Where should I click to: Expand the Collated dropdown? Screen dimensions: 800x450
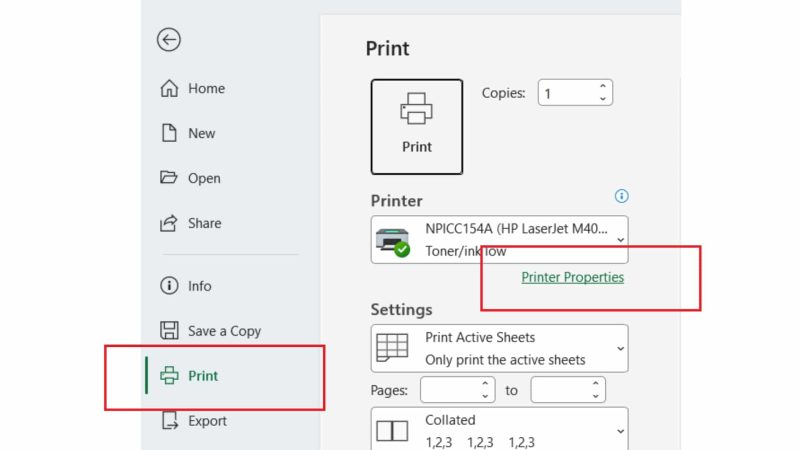tap(620, 431)
